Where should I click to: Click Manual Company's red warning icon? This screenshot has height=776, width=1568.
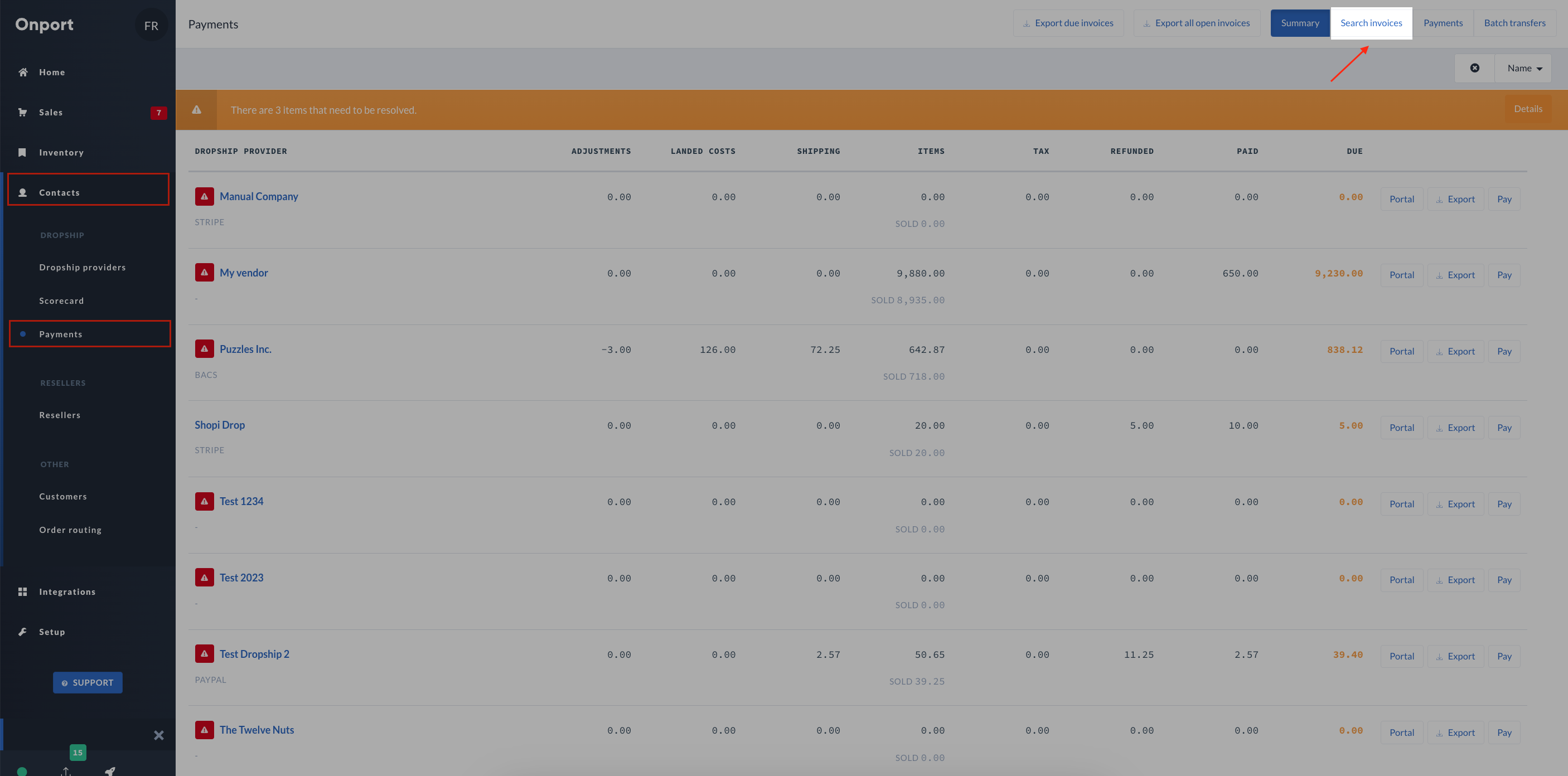click(205, 196)
